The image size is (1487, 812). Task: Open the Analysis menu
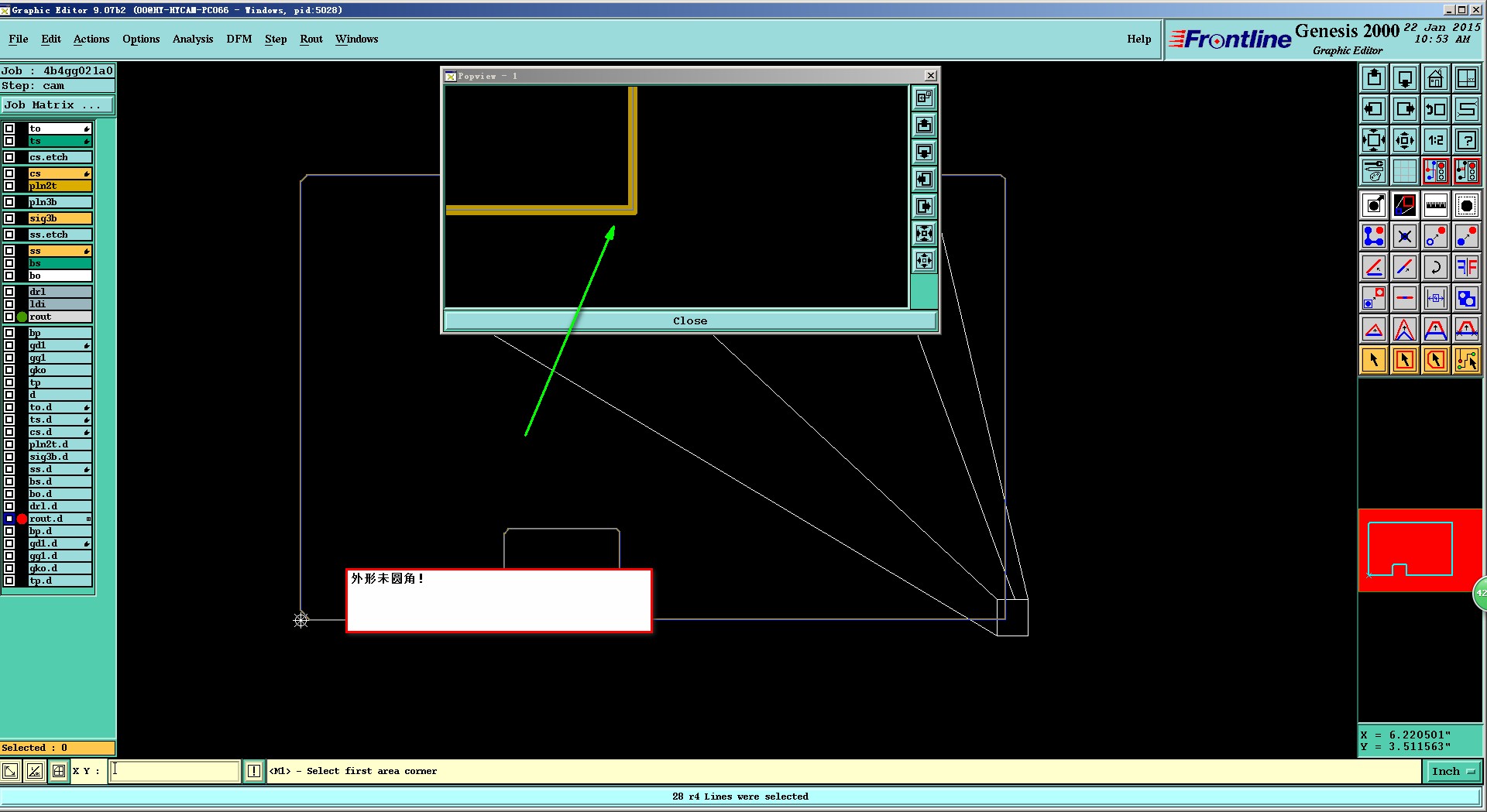pos(193,39)
